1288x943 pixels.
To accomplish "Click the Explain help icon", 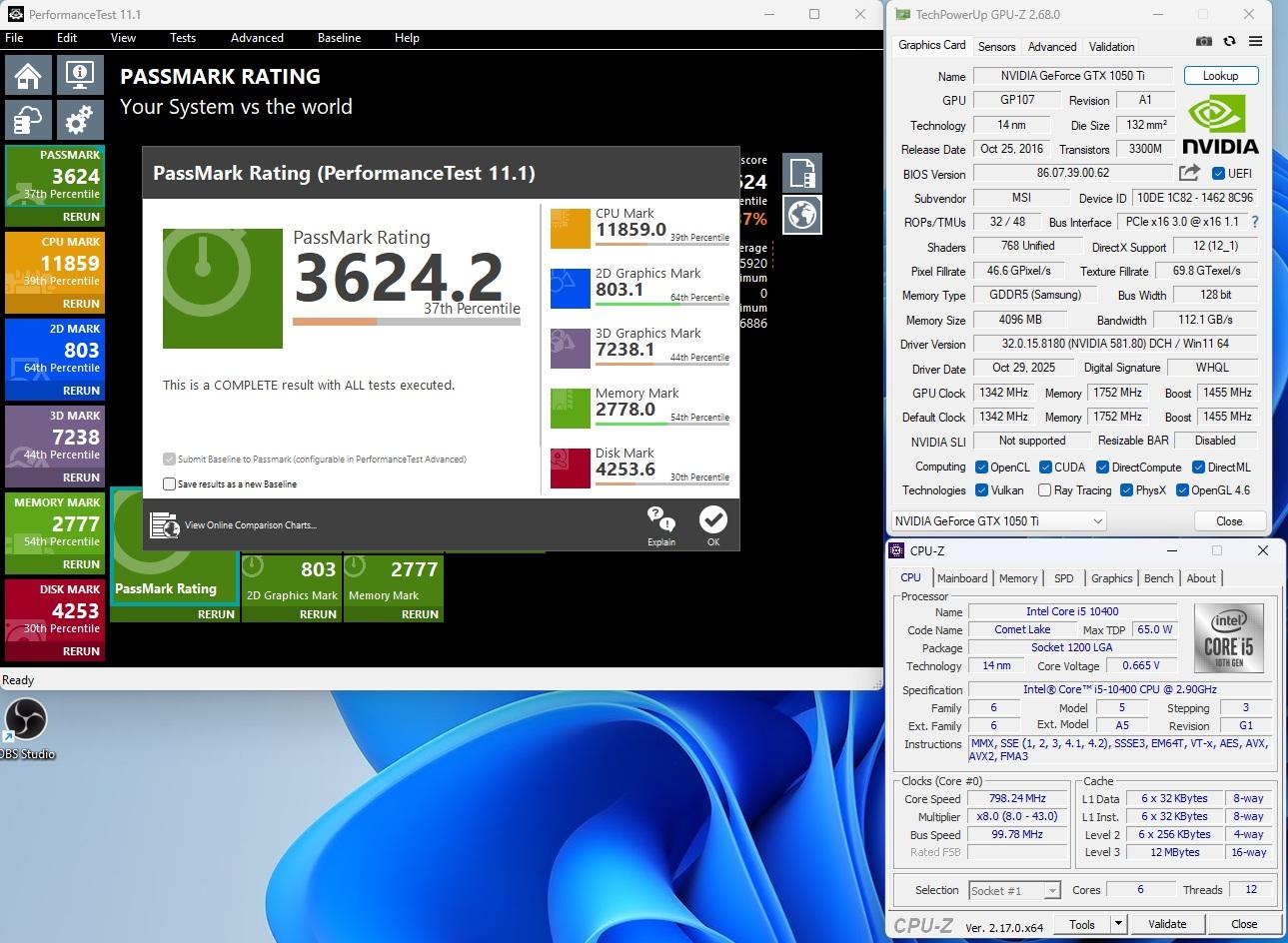I will 661,520.
